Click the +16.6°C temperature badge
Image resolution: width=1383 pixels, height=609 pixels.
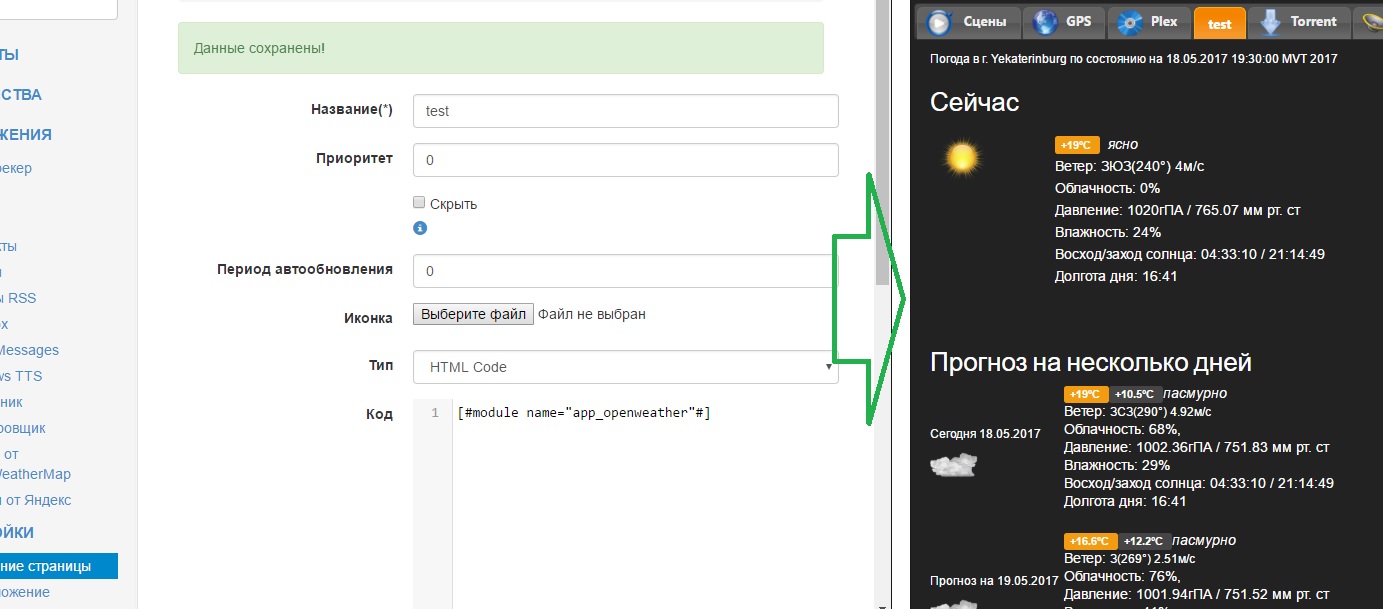(x=1089, y=541)
